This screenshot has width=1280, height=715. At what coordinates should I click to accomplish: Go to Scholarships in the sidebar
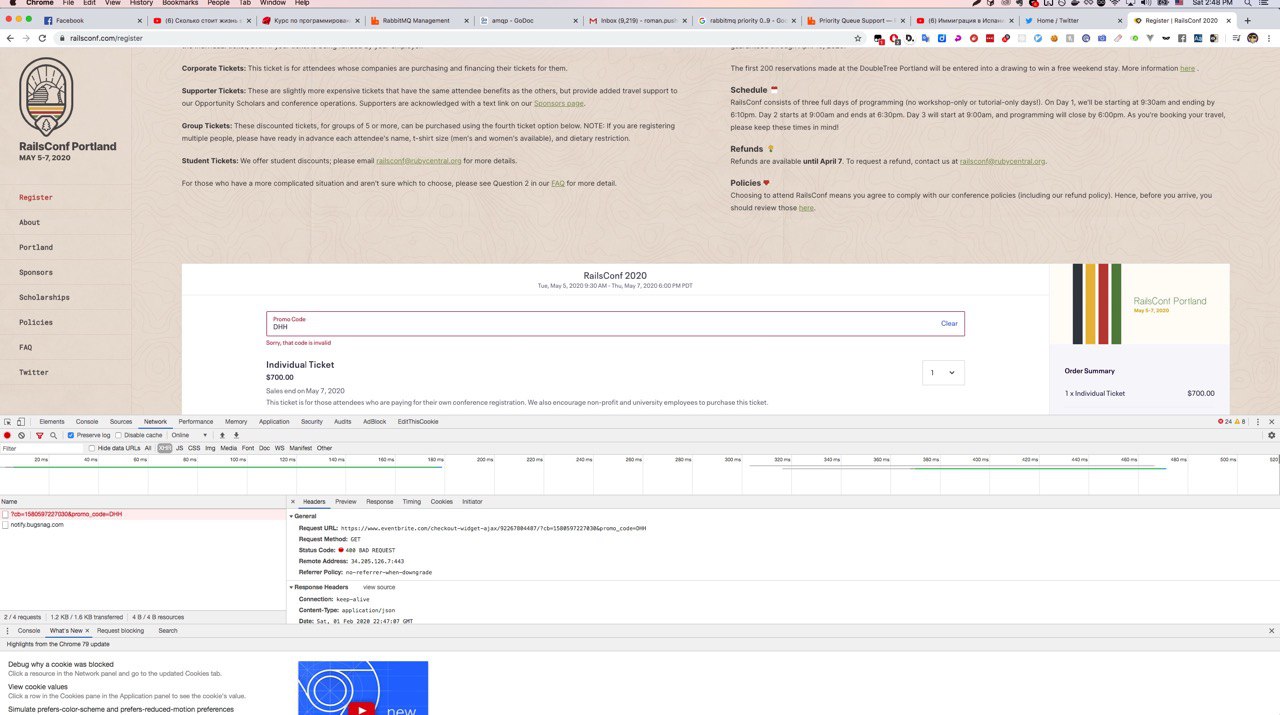click(44, 297)
